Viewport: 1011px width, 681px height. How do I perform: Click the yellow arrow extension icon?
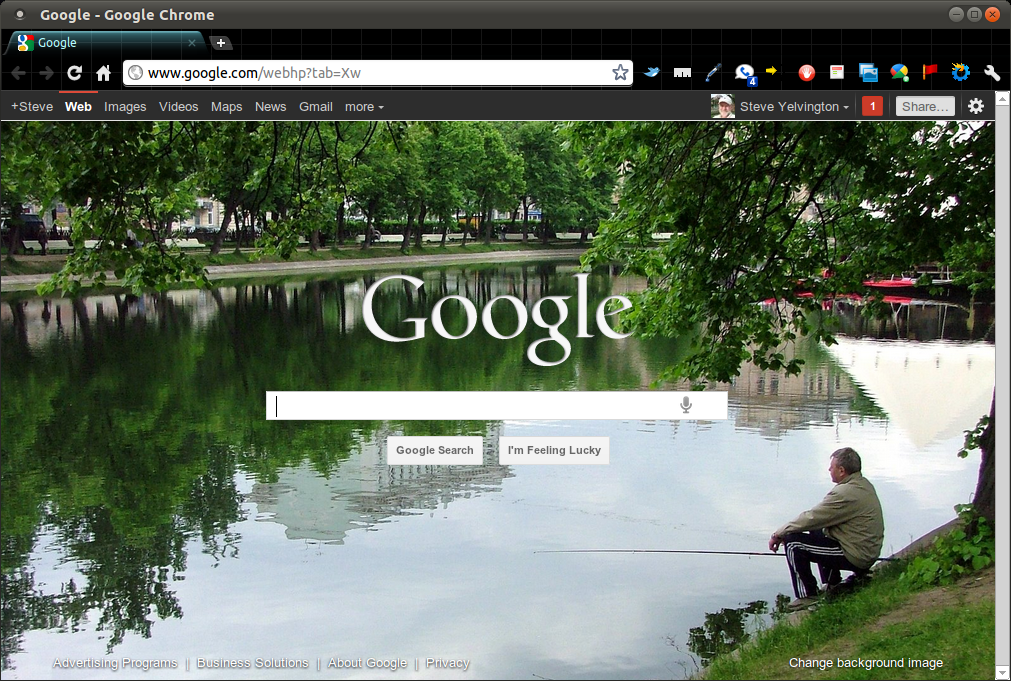(771, 70)
